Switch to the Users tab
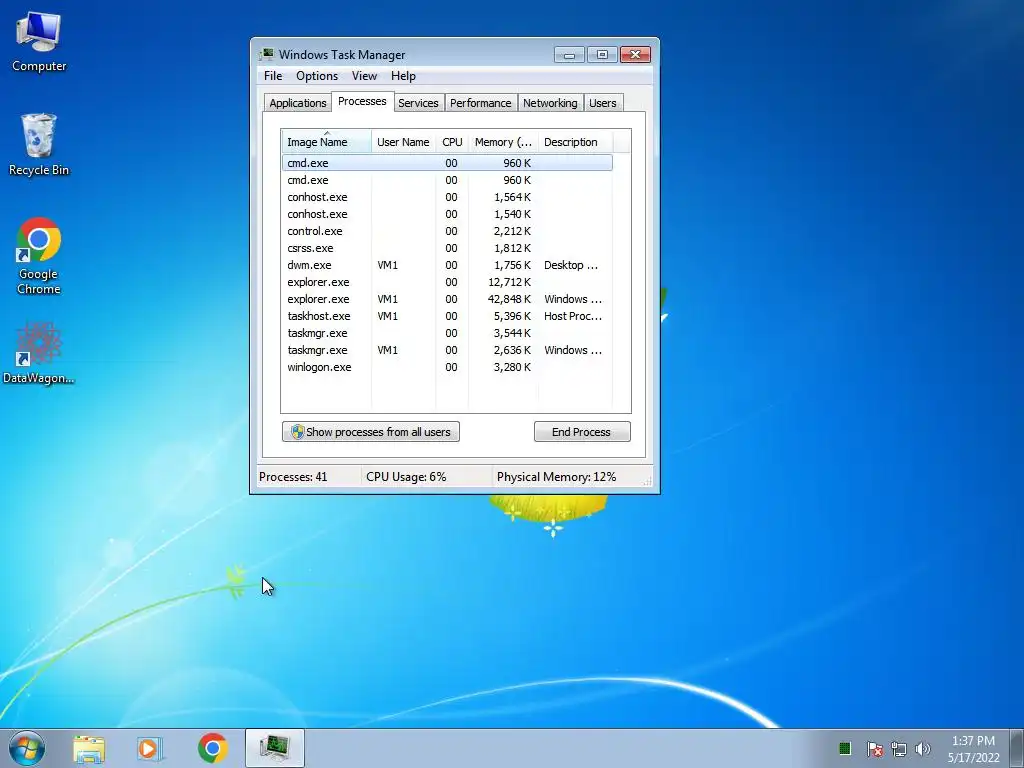The width and height of the screenshot is (1024, 768). point(602,103)
